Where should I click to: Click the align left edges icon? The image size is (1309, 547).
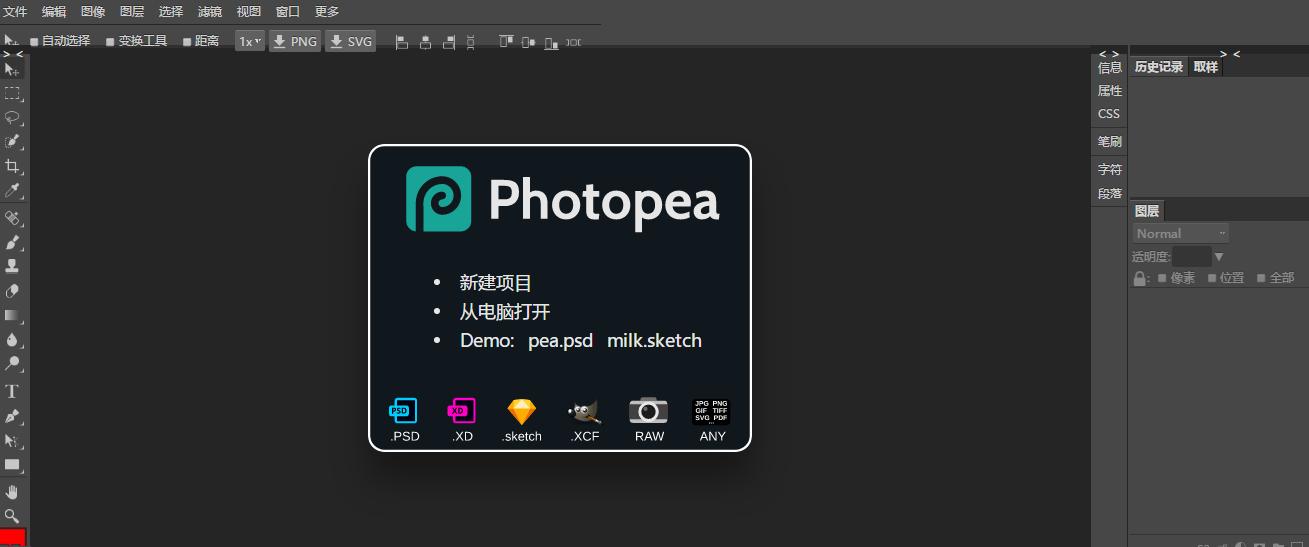[x=402, y=42]
